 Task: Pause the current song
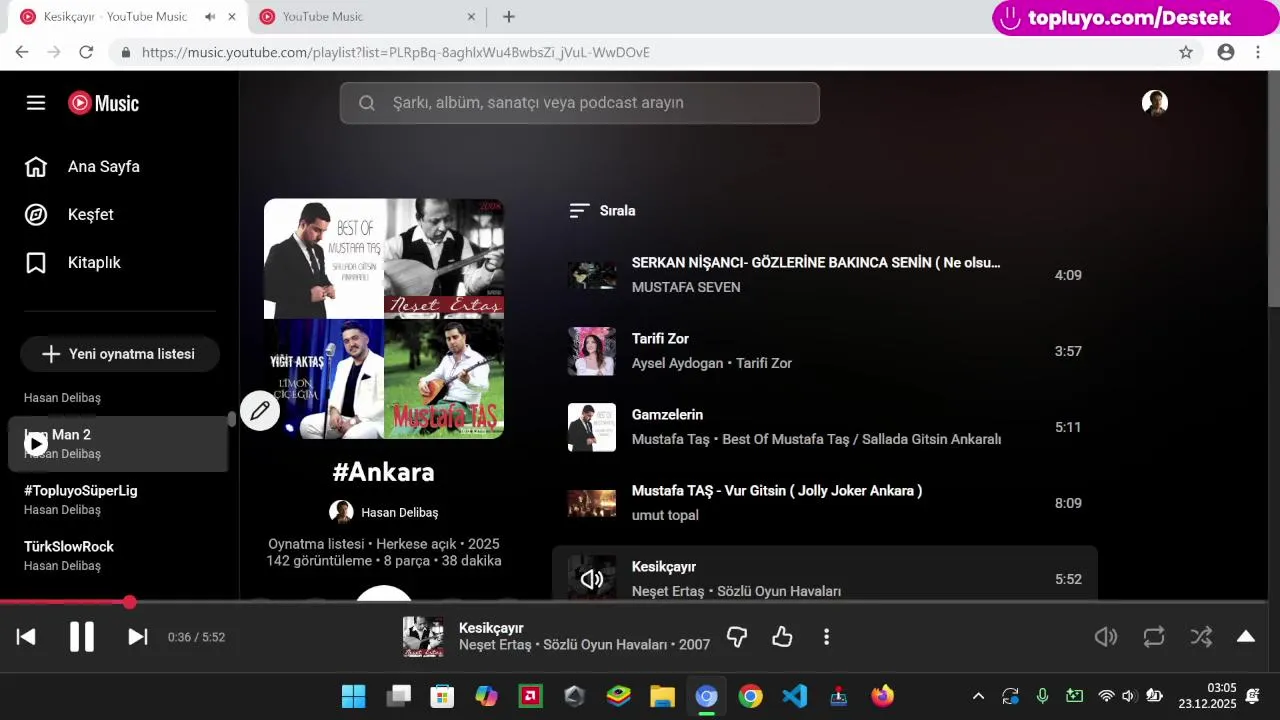[x=82, y=637]
